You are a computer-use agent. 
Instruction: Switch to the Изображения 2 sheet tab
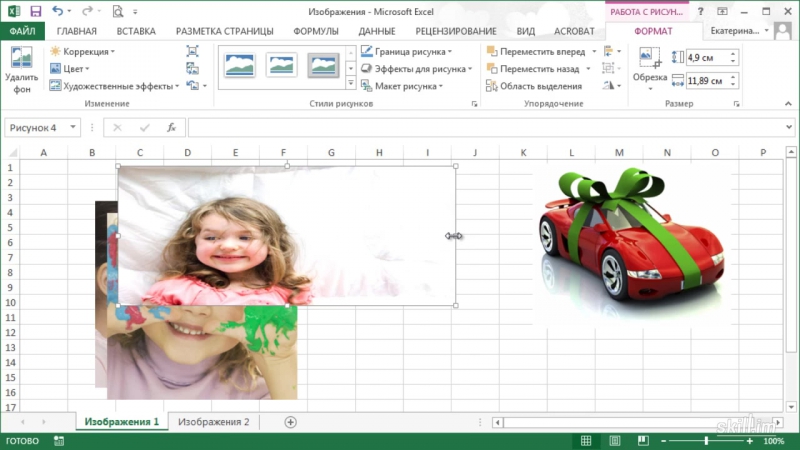tap(213, 422)
